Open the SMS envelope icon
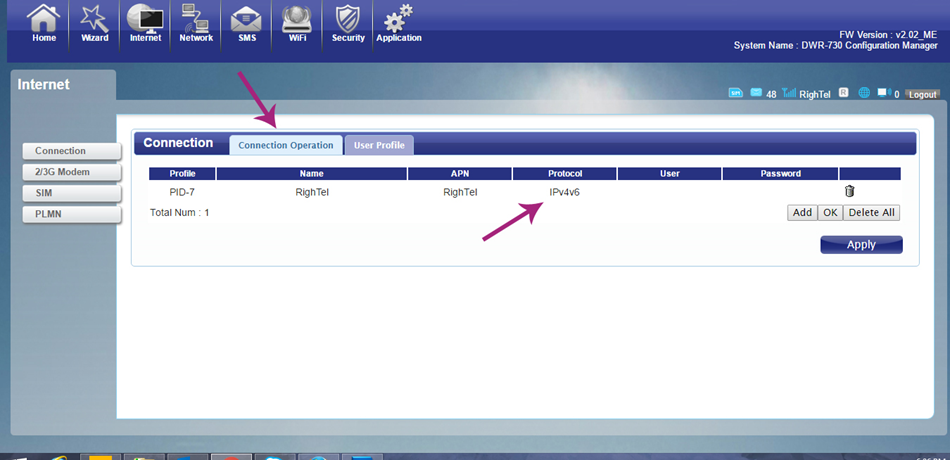The image size is (950, 460). pyautogui.click(x=246, y=23)
